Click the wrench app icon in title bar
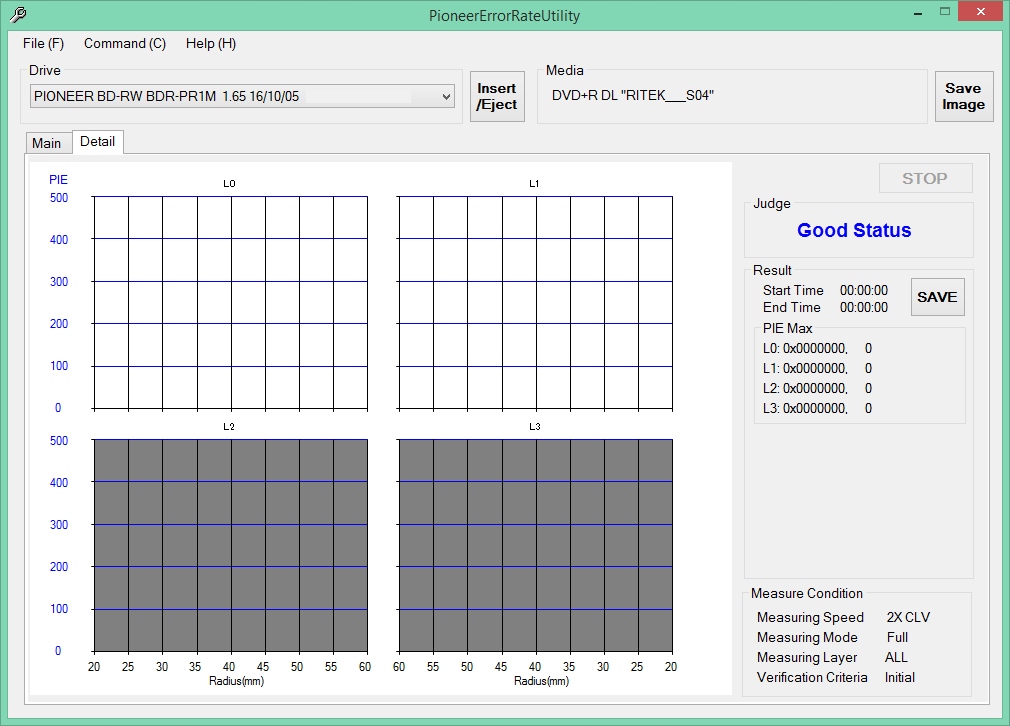1010x726 pixels. [17, 15]
